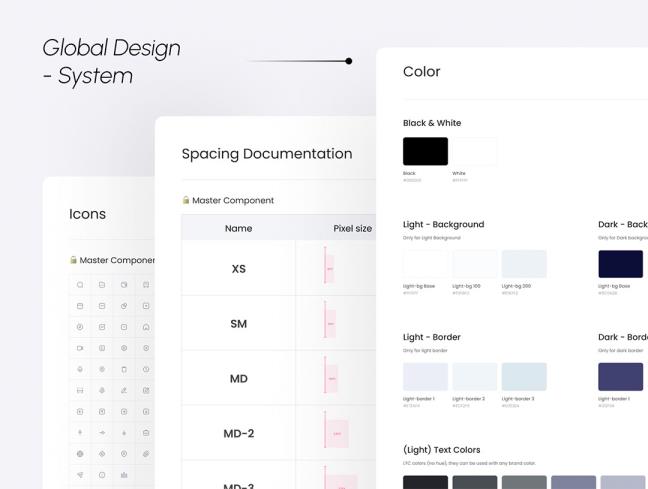This screenshot has width=648, height=489.
Task: Select the SM spacing row name
Action: pos(238,324)
